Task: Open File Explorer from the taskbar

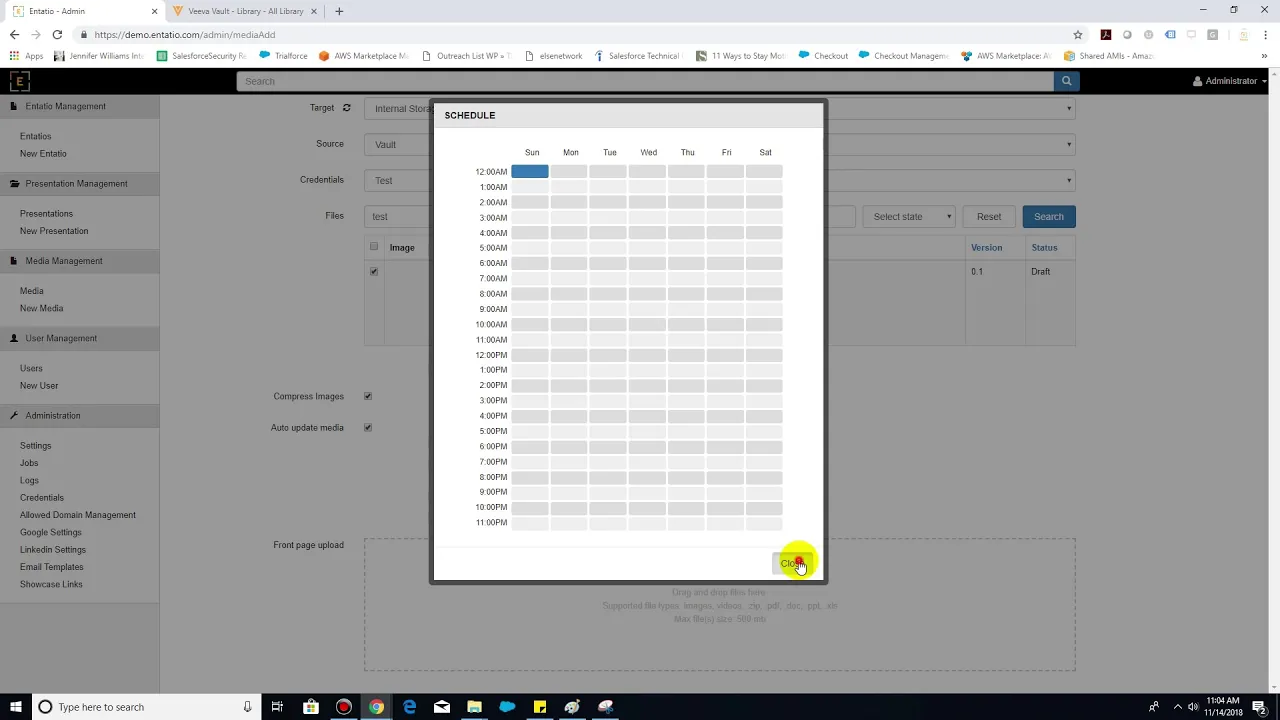Action: 474,707
